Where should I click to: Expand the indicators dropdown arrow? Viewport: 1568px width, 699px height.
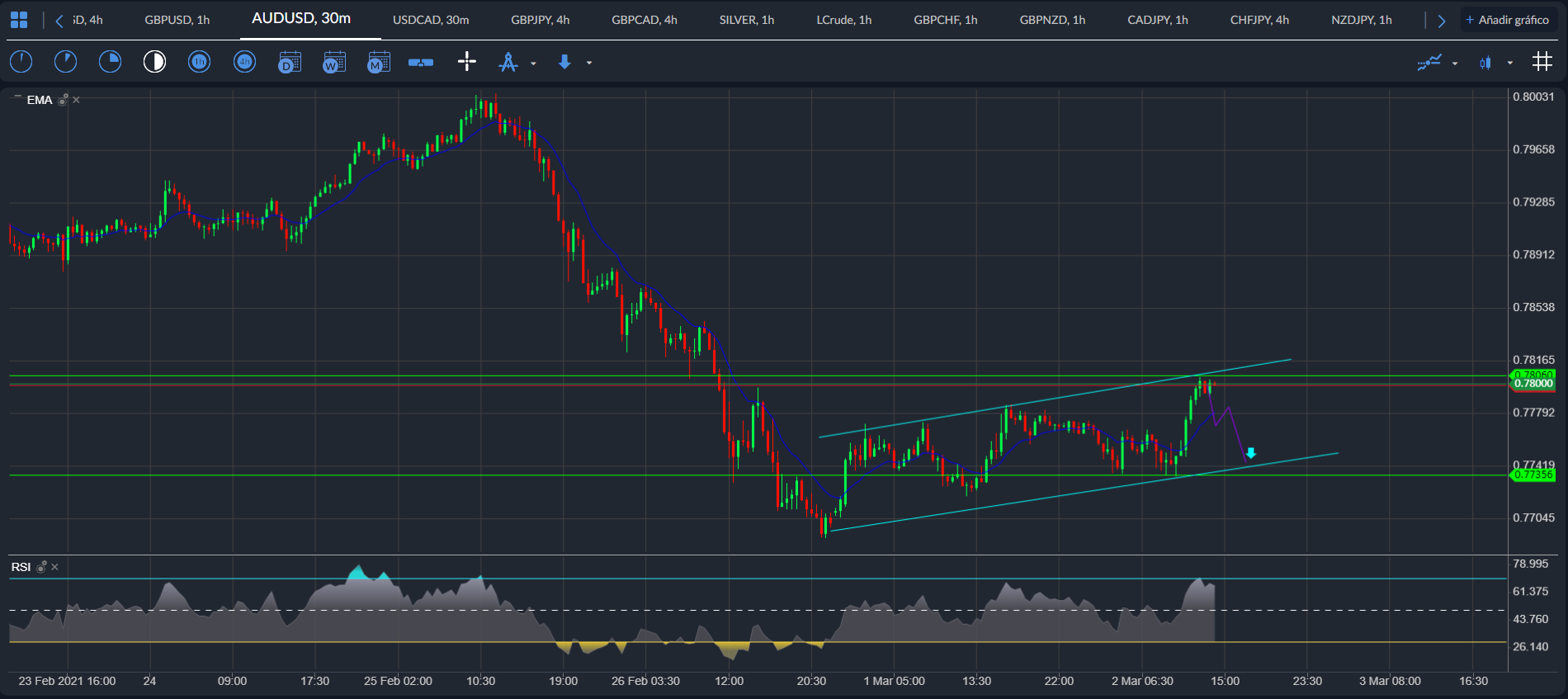pos(1455,64)
